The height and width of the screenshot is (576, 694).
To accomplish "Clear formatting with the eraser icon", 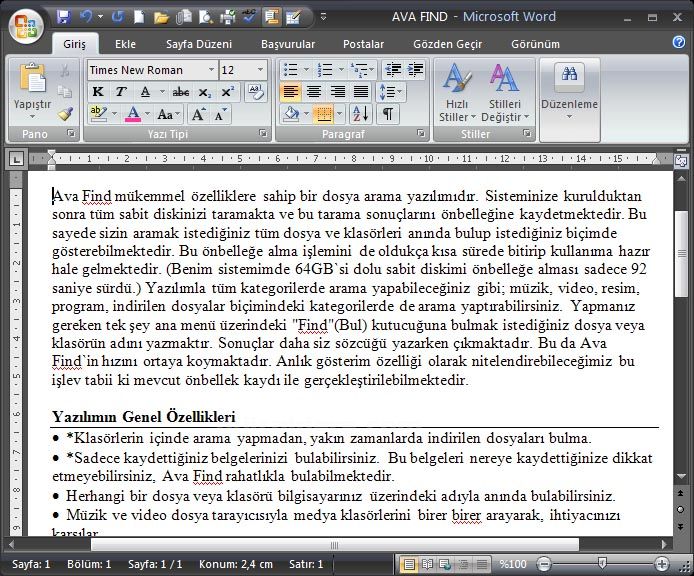I will pyautogui.click(x=256, y=92).
